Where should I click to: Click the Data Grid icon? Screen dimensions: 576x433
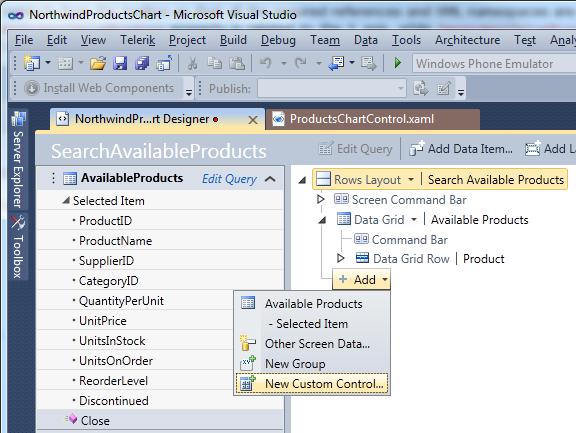[x=344, y=219]
